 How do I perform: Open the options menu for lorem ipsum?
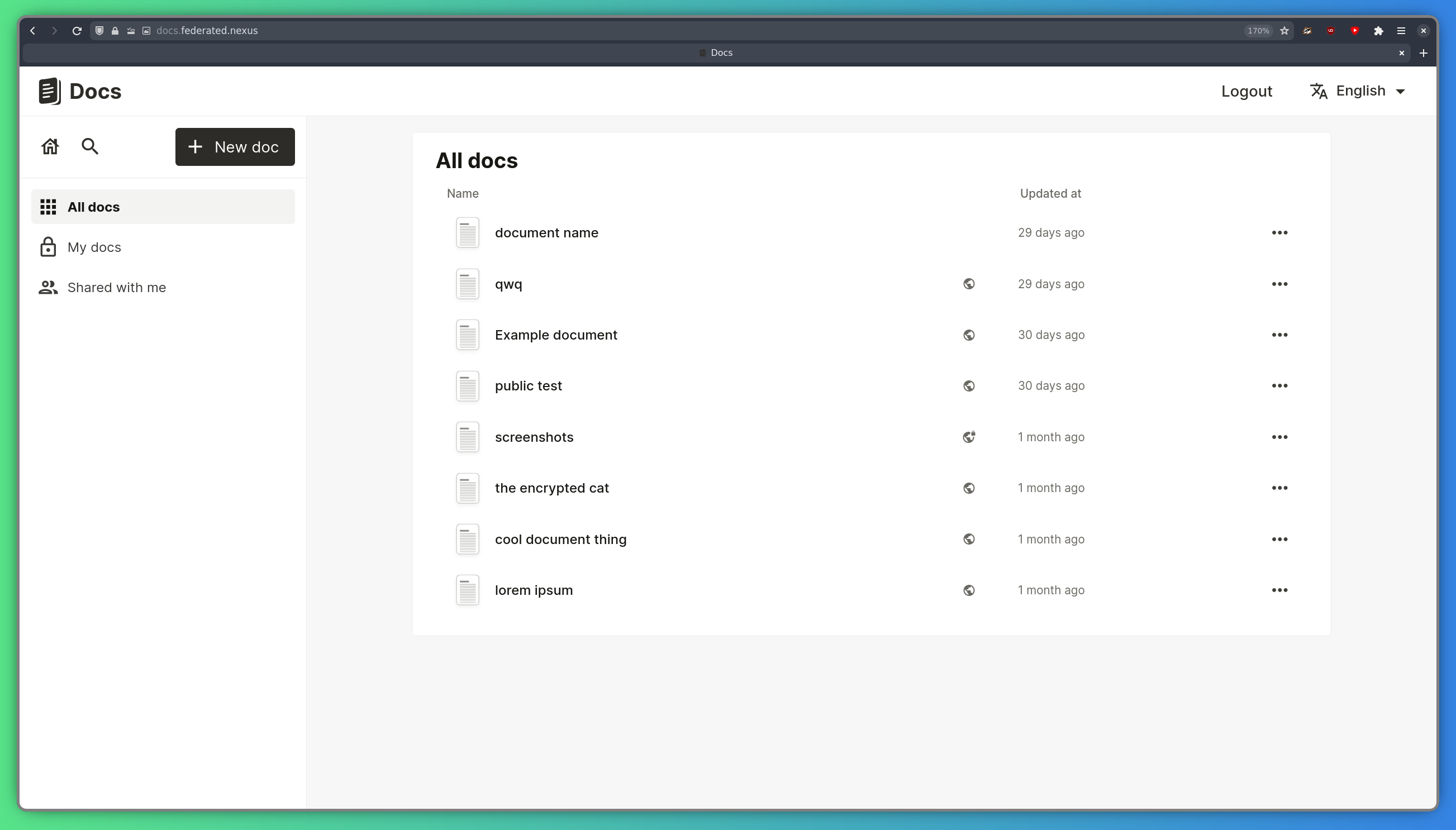pos(1281,590)
